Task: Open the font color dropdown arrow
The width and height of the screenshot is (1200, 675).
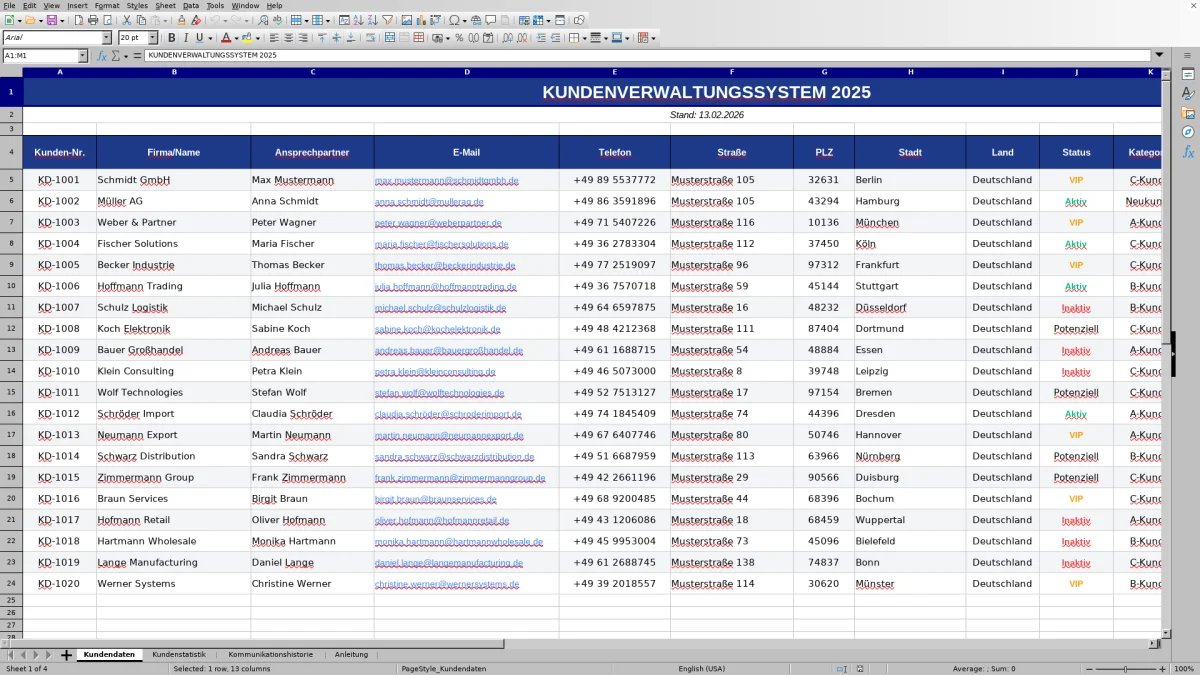Action: click(x=236, y=37)
